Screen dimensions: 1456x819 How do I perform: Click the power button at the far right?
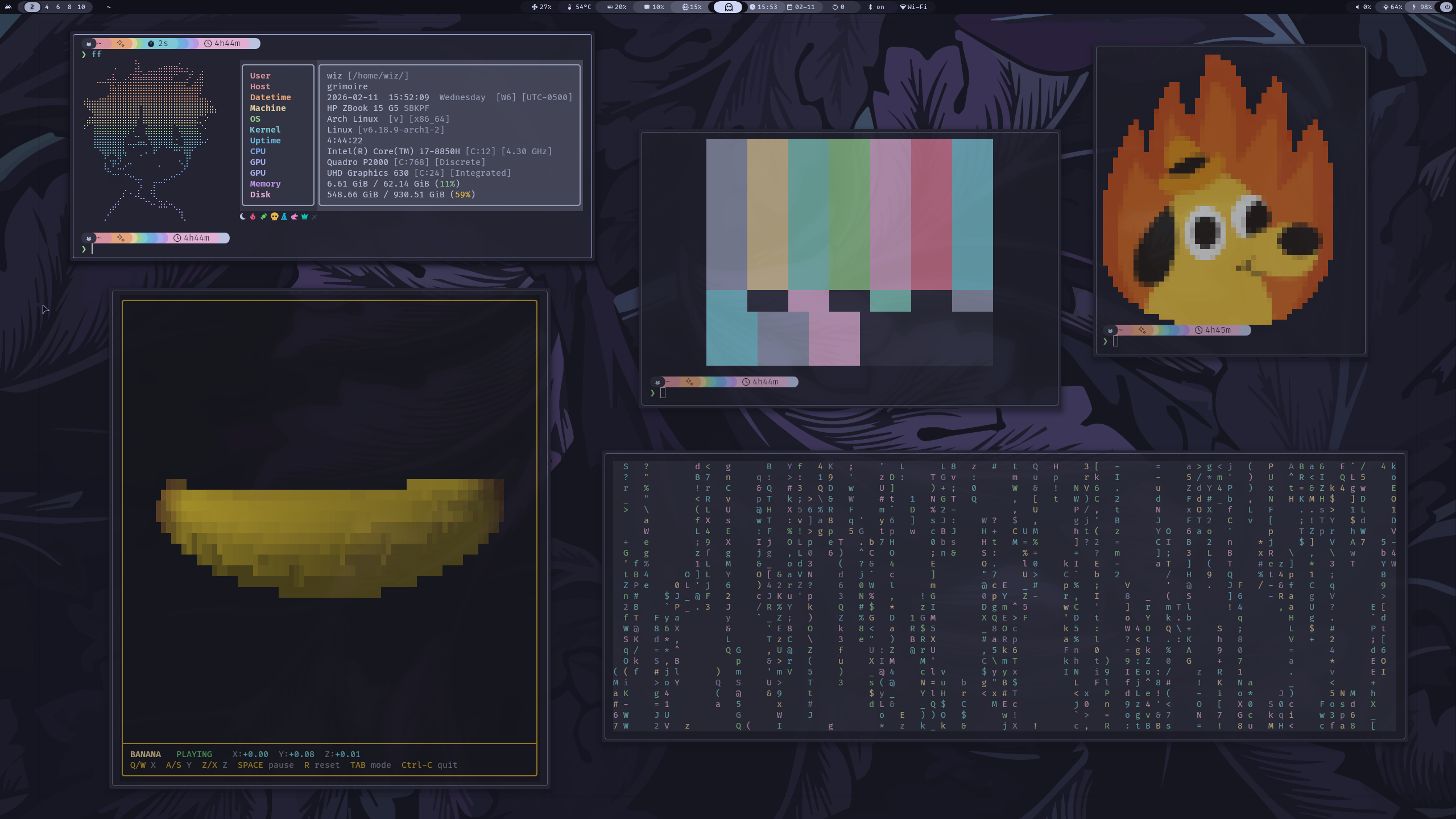point(1446,7)
